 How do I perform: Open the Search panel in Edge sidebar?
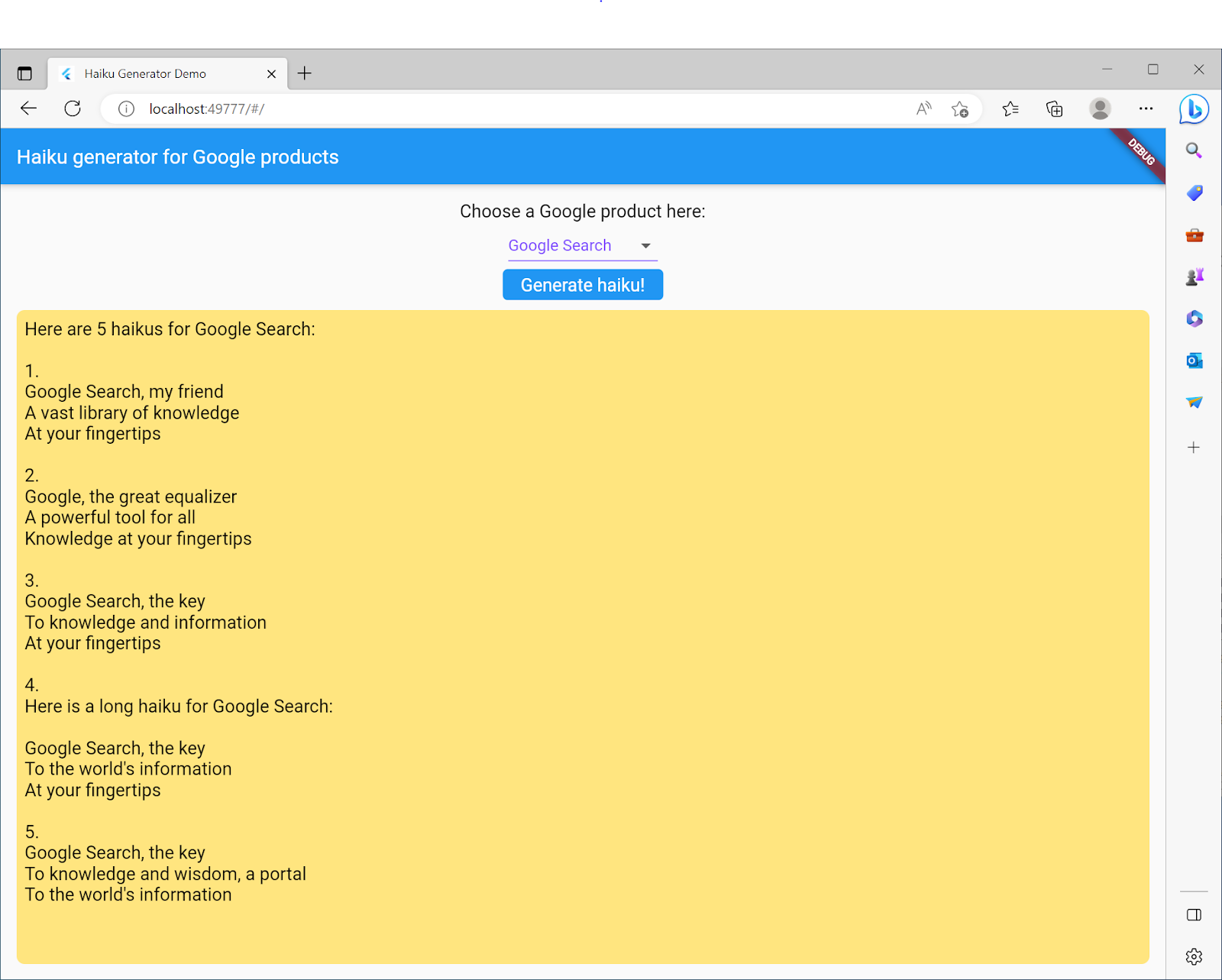1194,150
